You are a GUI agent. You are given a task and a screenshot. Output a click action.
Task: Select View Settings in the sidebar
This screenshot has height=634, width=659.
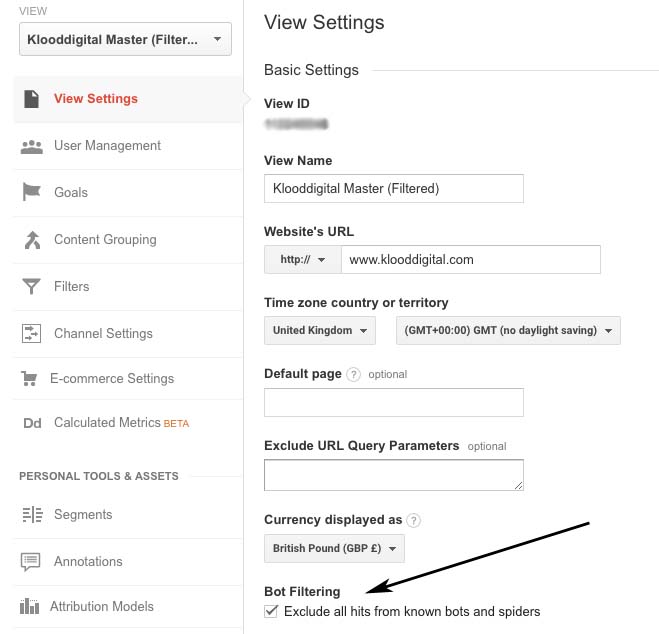96,99
